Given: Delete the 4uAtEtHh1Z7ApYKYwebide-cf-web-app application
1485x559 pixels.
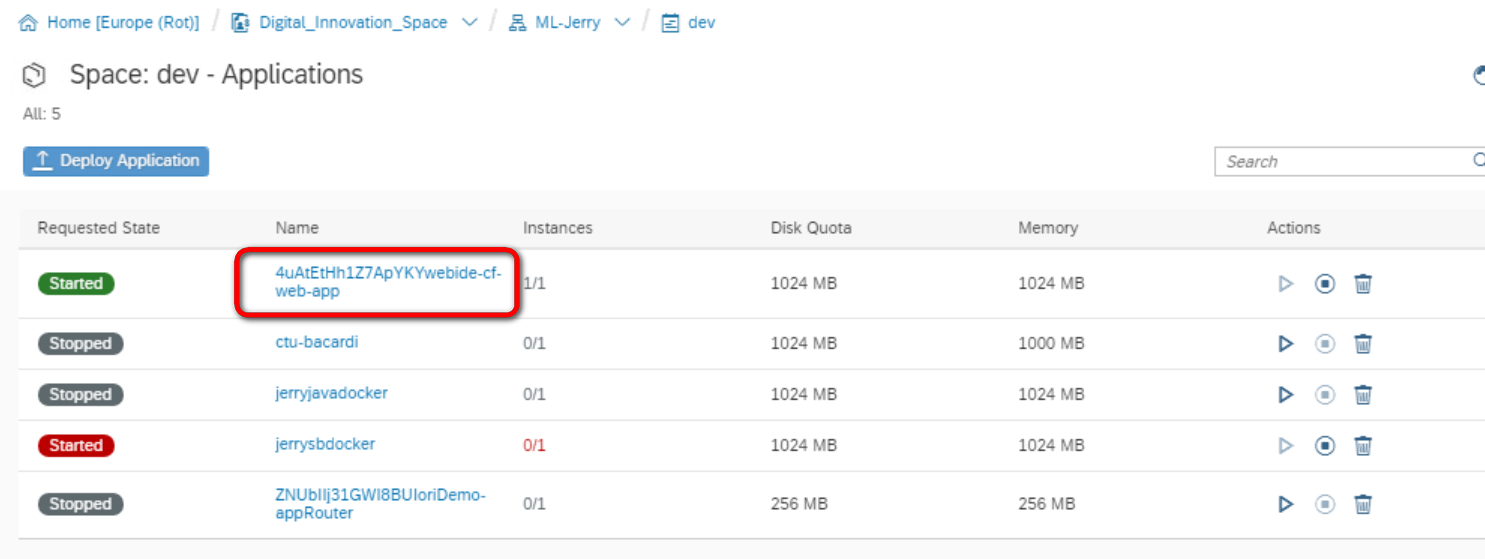Looking at the screenshot, I should click(x=1362, y=284).
